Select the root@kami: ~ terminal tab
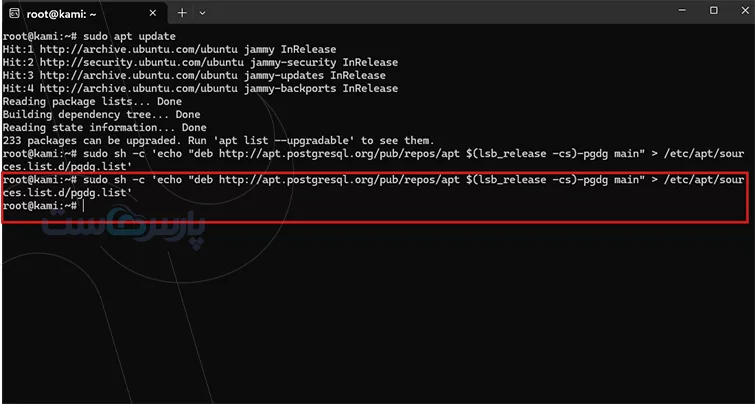 [x=85, y=13]
